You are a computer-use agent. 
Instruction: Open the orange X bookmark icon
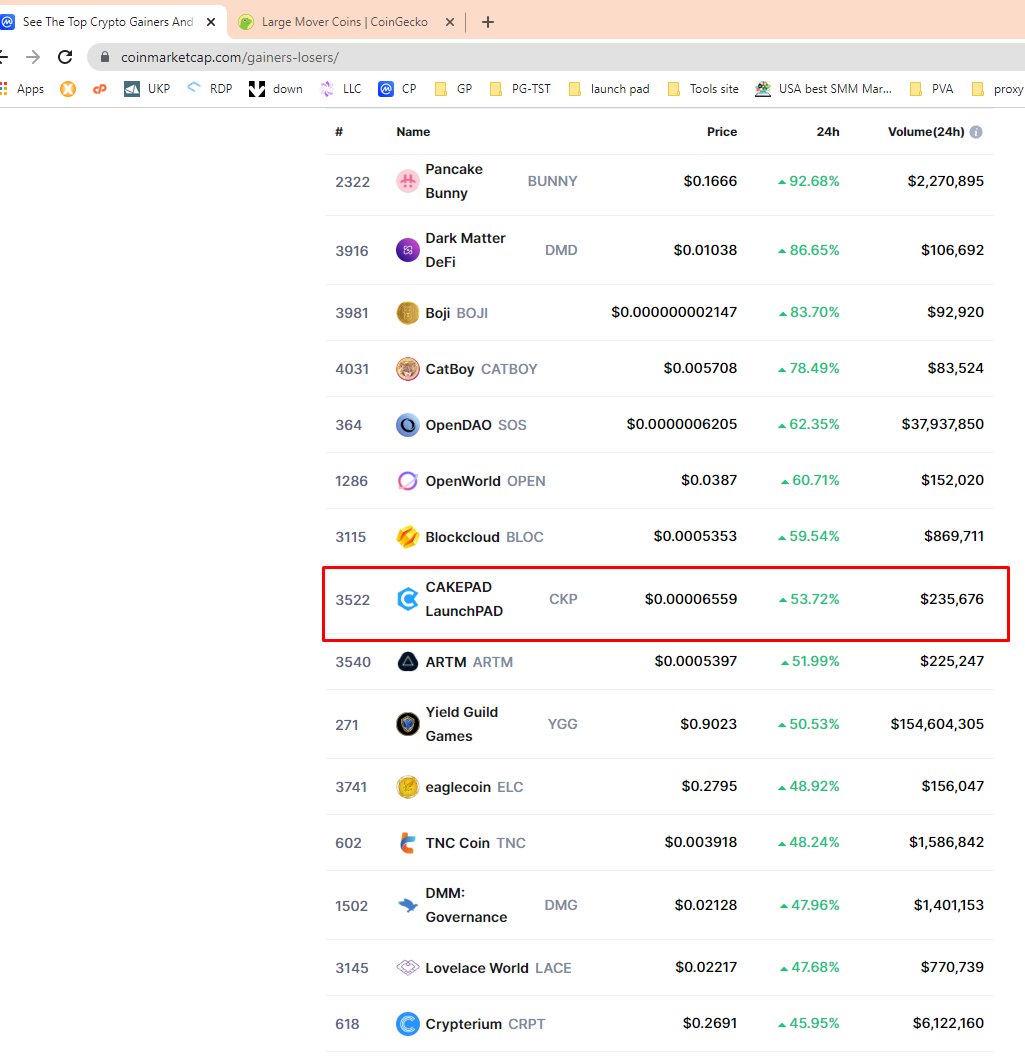pyautogui.click(x=68, y=89)
